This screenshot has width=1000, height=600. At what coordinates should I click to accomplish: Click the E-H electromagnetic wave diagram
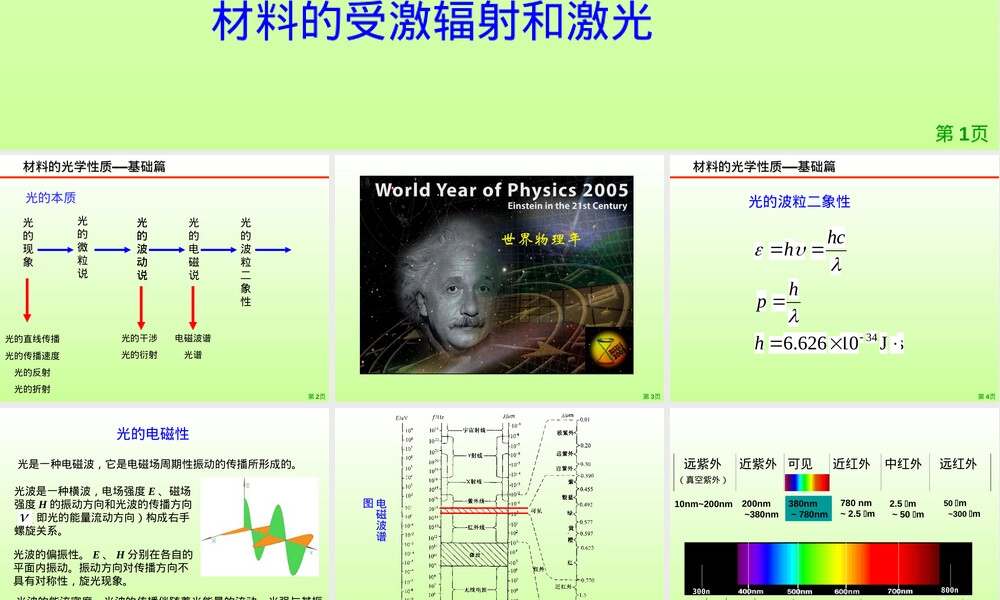pyautogui.click(x=260, y=527)
